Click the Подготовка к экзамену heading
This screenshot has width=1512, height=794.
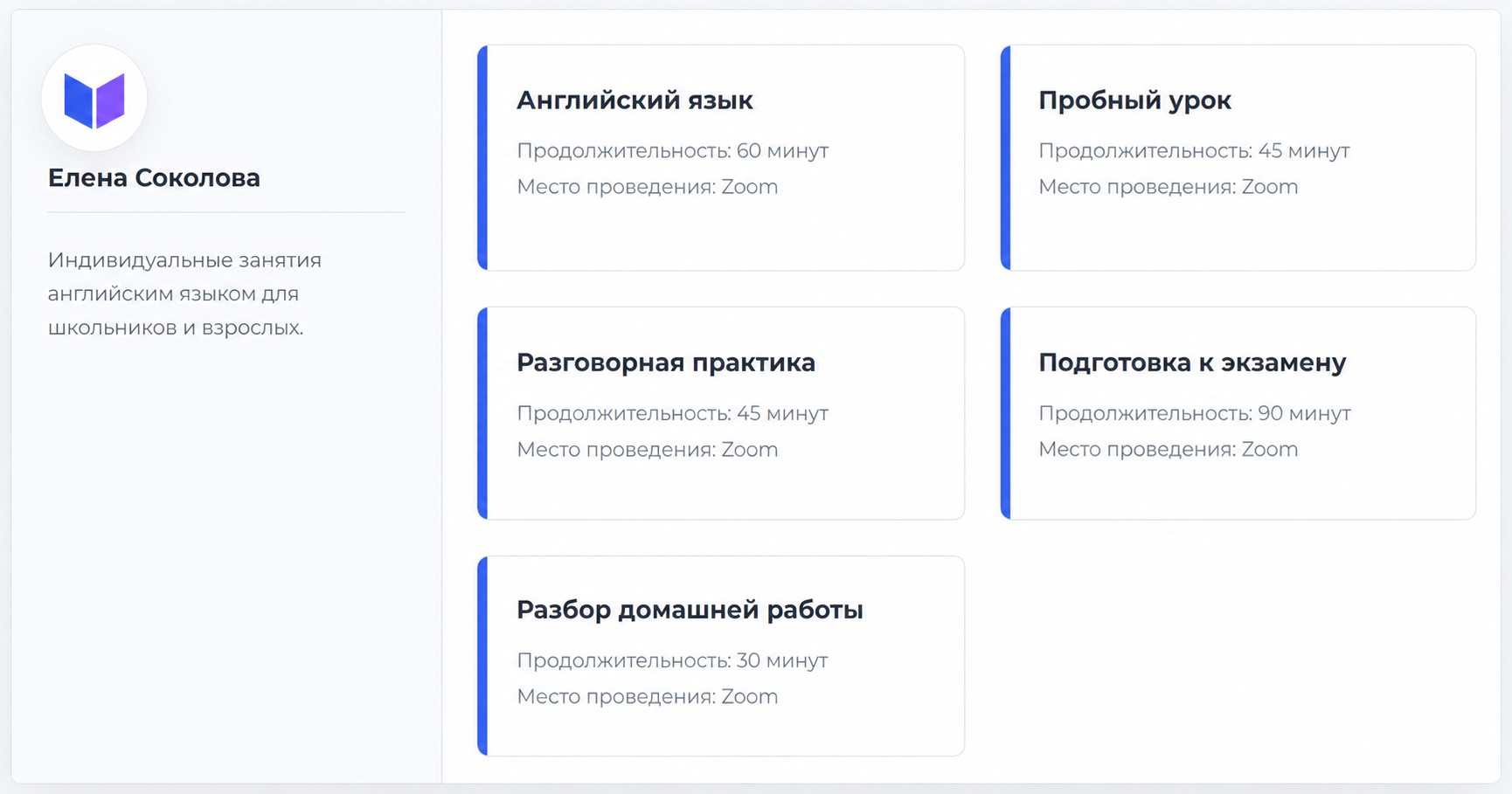[x=1192, y=362]
